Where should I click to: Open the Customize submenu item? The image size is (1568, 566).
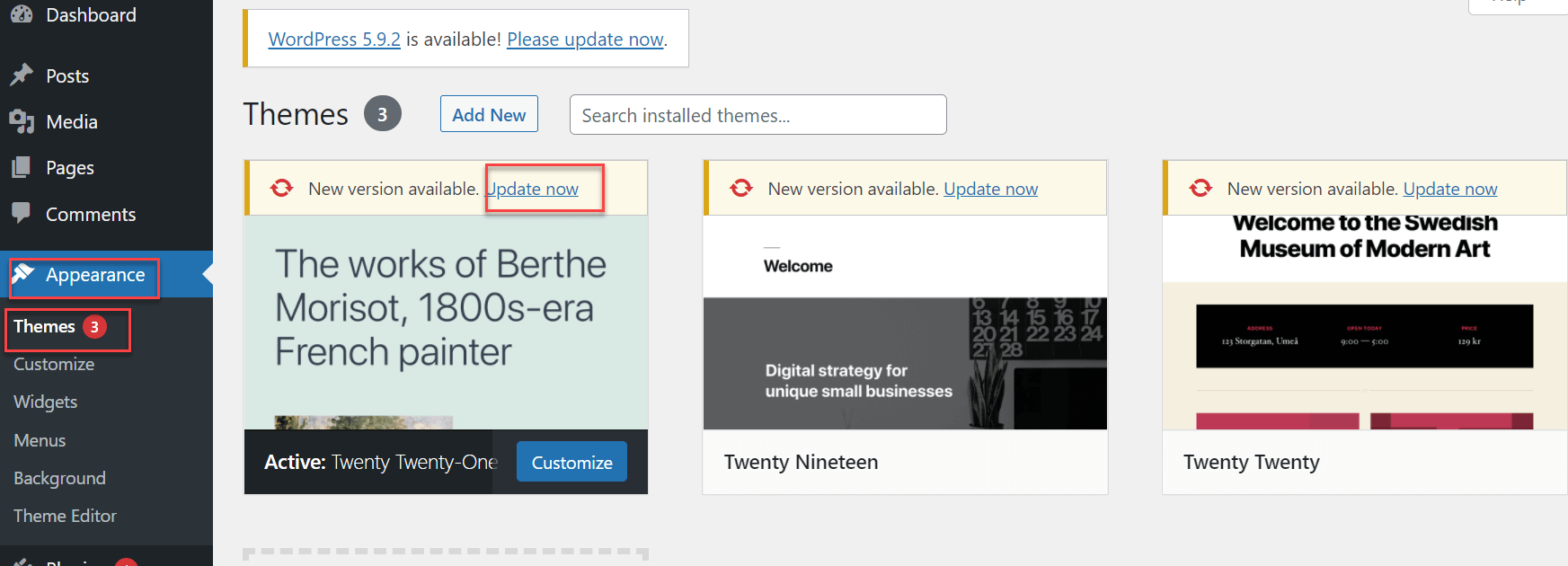(x=54, y=364)
